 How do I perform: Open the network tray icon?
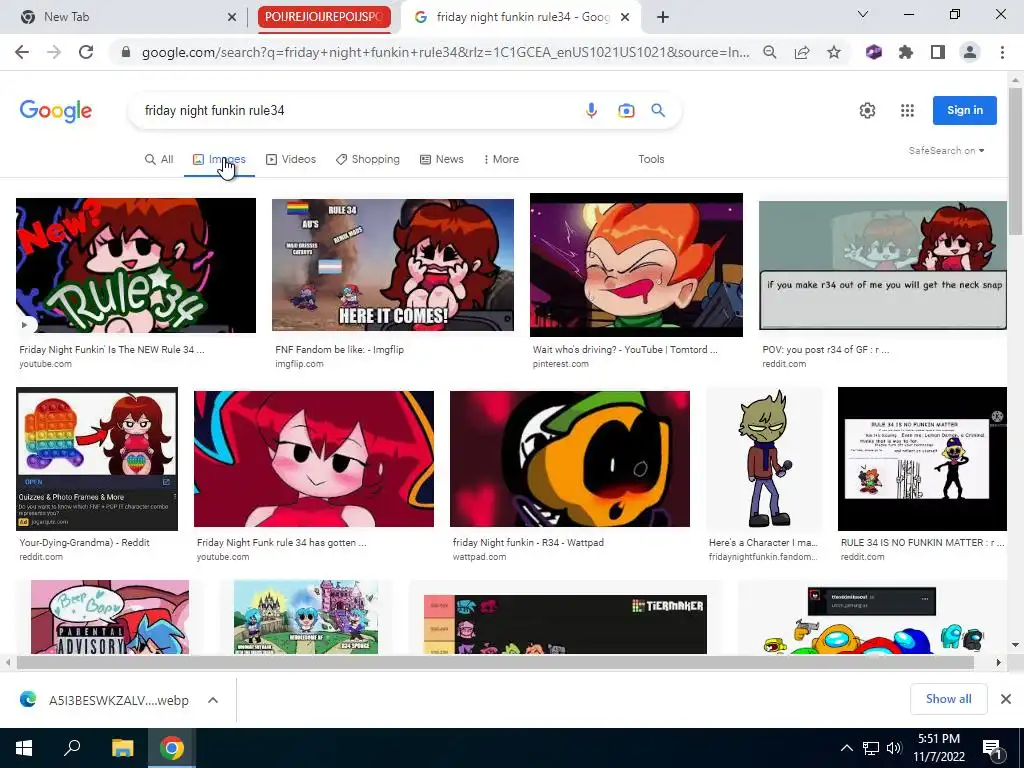click(x=871, y=748)
